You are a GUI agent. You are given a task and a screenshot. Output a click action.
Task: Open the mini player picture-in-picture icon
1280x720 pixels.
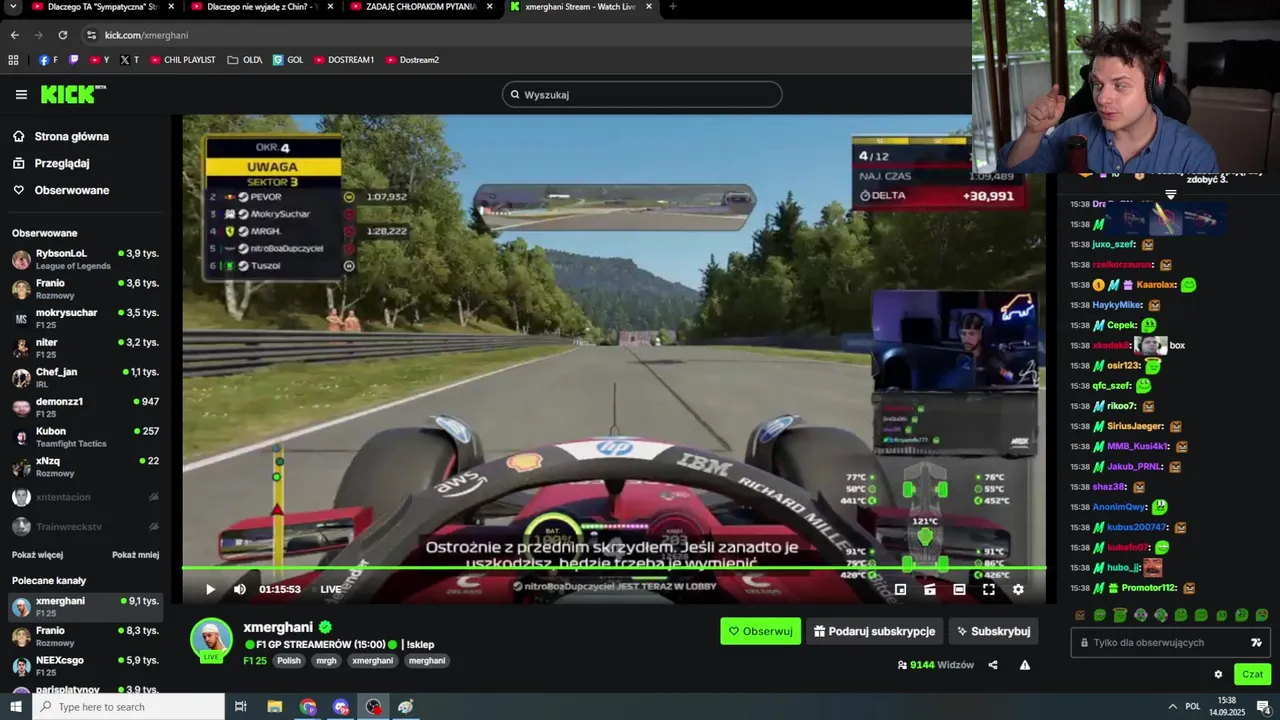900,589
